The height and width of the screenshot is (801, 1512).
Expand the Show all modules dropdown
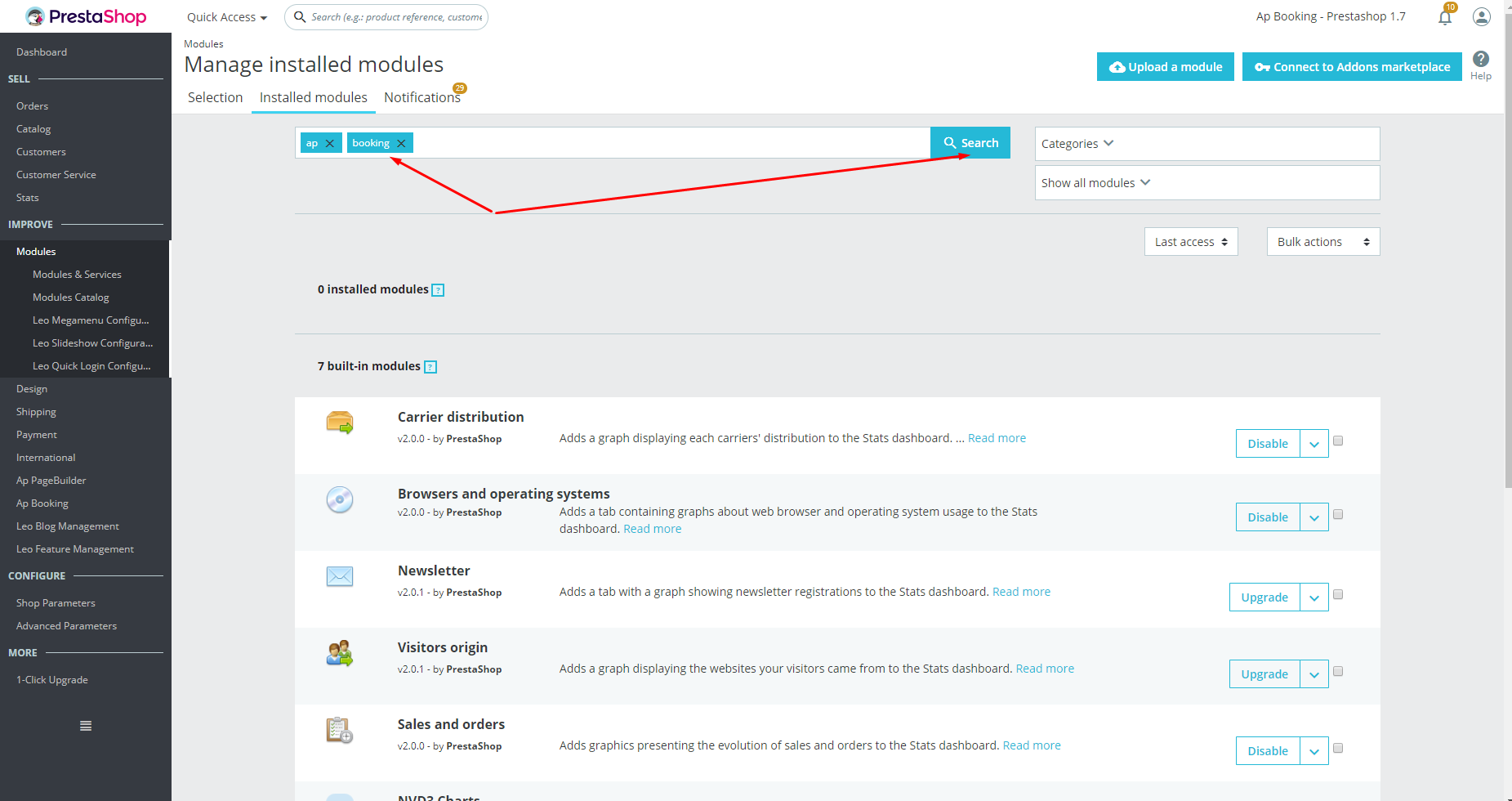[x=1207, y=183]
